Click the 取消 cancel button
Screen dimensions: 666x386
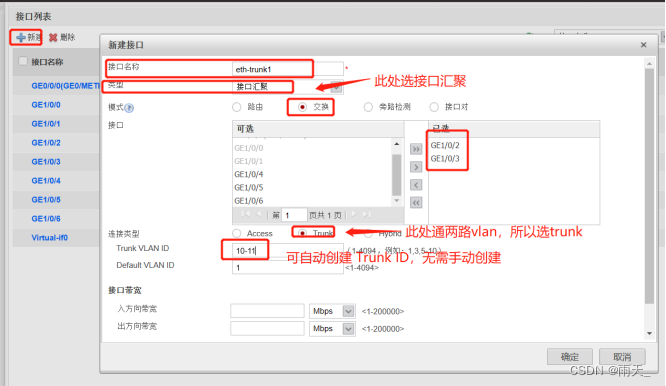[x=622, y=357]
